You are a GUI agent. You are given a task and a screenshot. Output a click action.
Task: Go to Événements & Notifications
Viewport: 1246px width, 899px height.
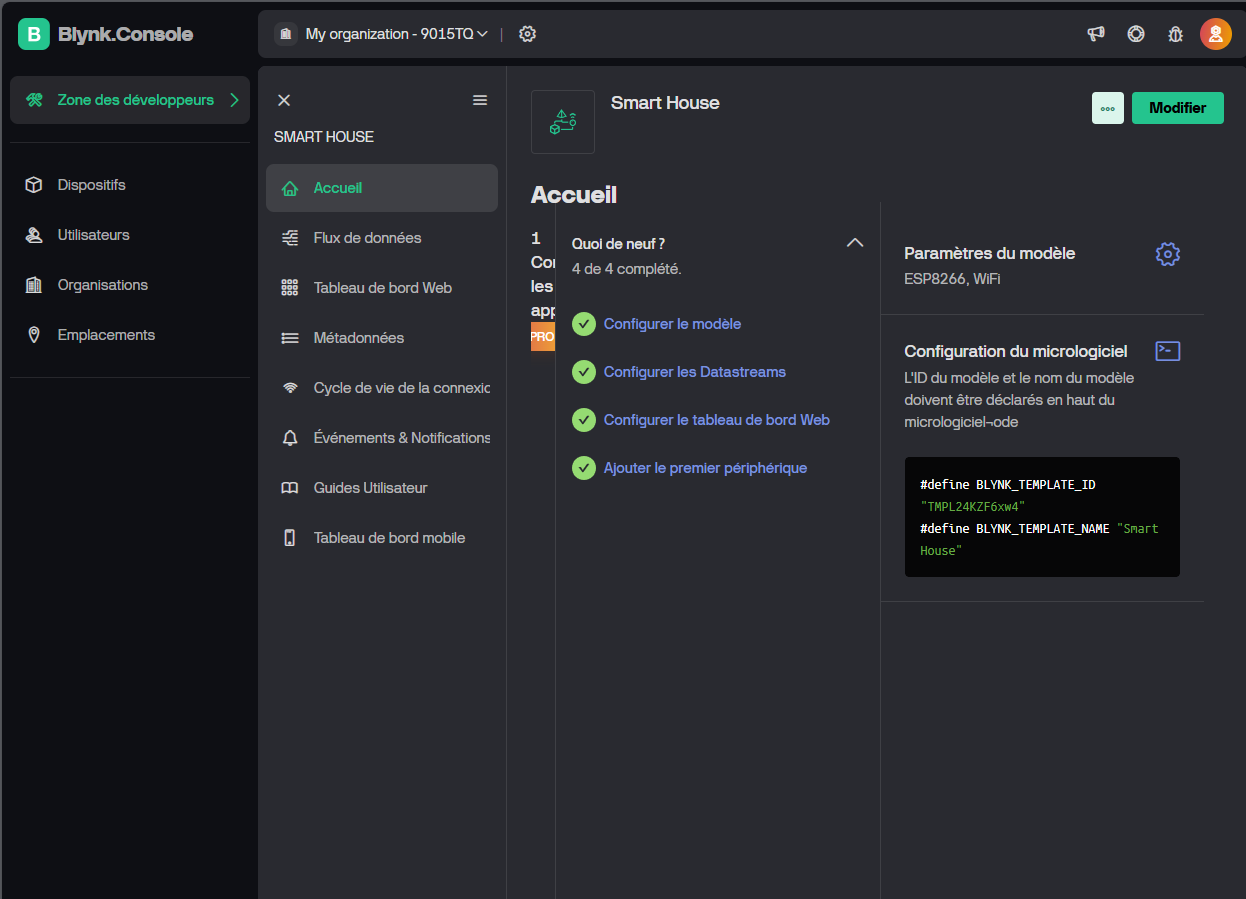(382, 438)
